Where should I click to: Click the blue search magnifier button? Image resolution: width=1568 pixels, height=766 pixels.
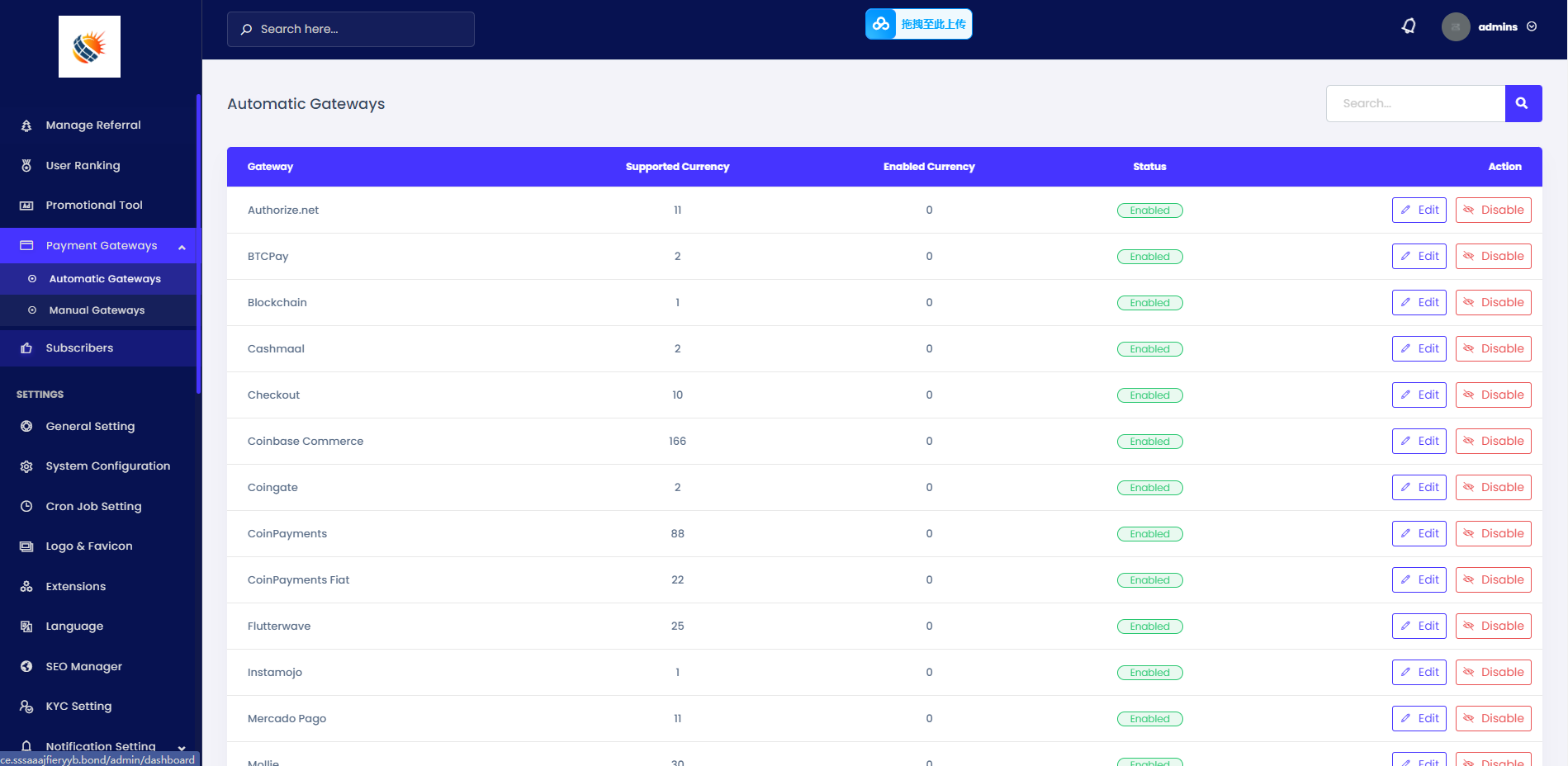pyautogui.click(x=1523, y=103)
